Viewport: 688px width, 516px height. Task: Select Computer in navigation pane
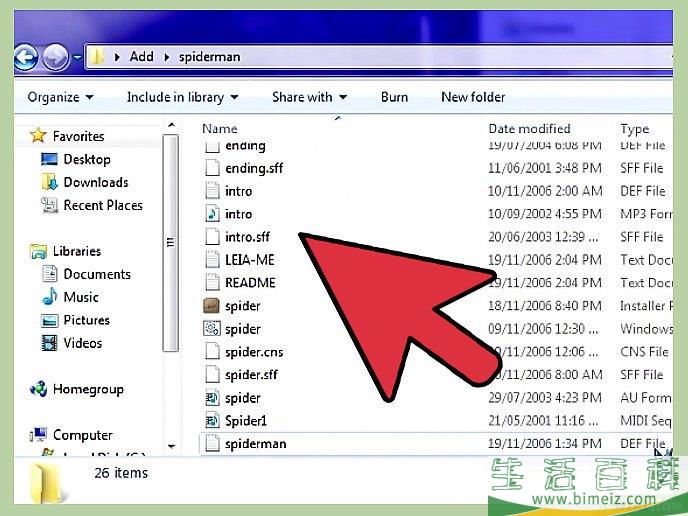click(82, 435)
